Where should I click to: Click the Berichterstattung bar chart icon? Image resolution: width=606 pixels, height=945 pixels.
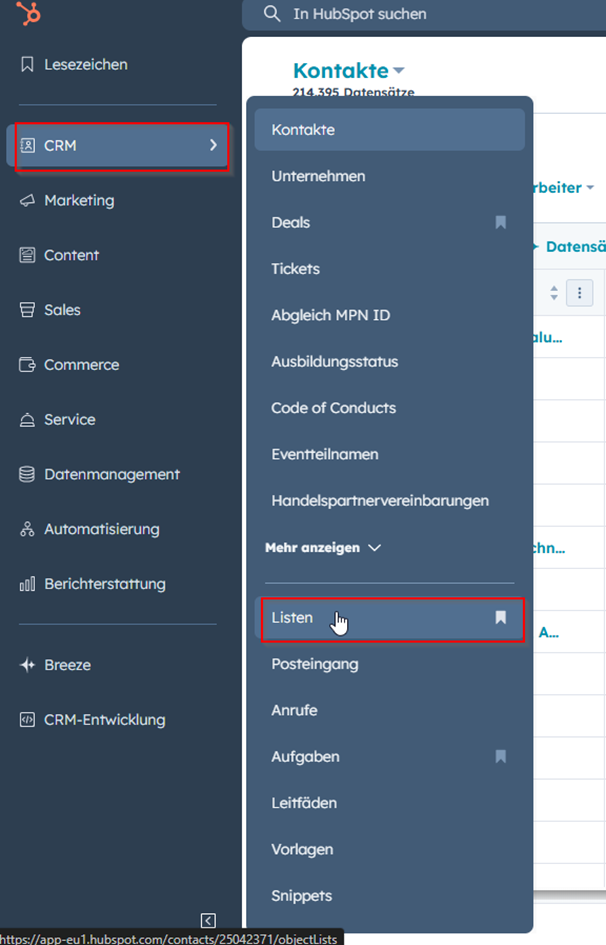[27, 584]
